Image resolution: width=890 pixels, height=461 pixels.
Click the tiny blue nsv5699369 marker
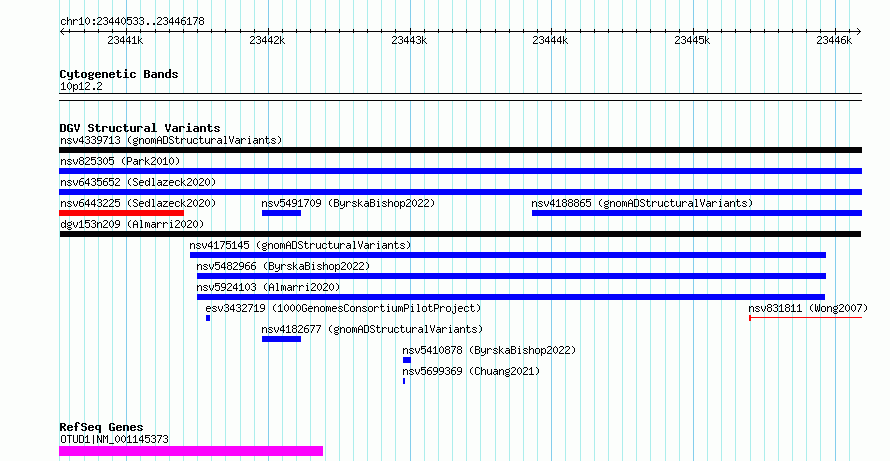click(x=404, y=381)
